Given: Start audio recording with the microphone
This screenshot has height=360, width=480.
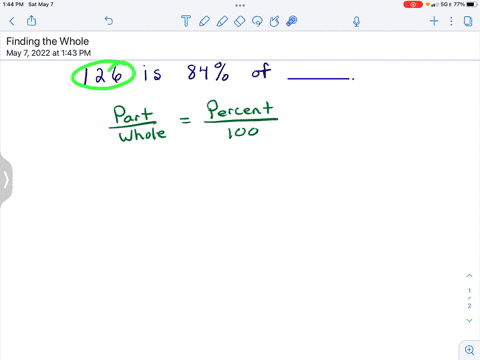Looking at the screenshot, I should [356, 22].
